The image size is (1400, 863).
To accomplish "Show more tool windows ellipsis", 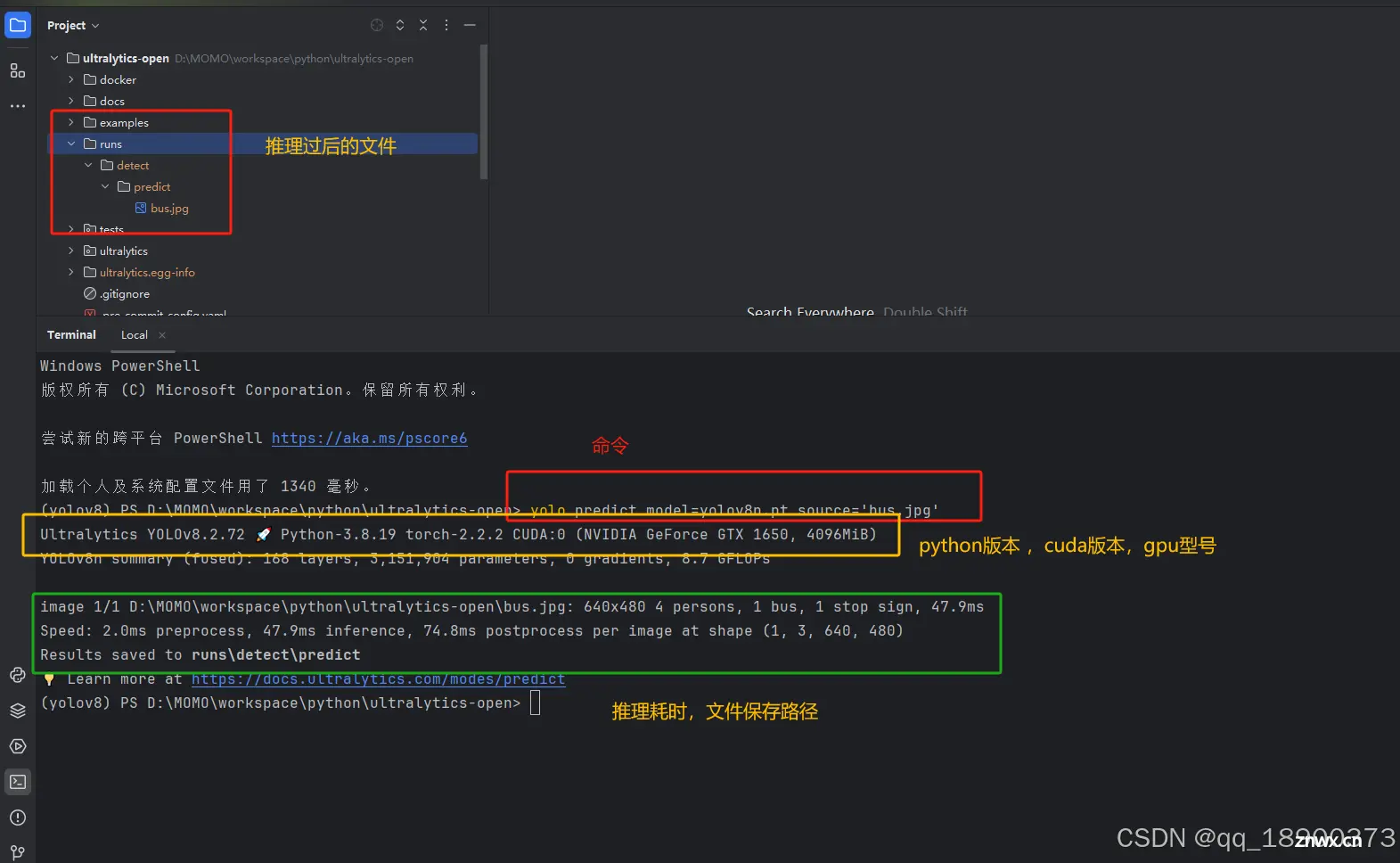I will (x=18, y=106).
